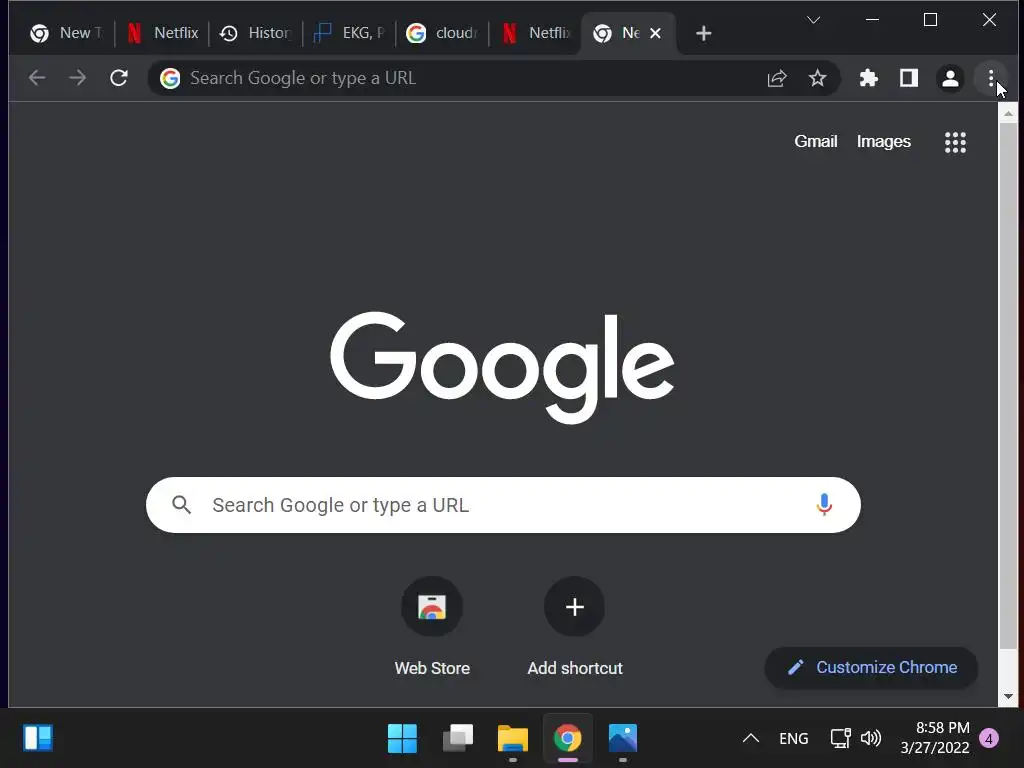Click the Google icon in address bar
The width and height of the screenshot is (1024, 768).
[170, 78]
